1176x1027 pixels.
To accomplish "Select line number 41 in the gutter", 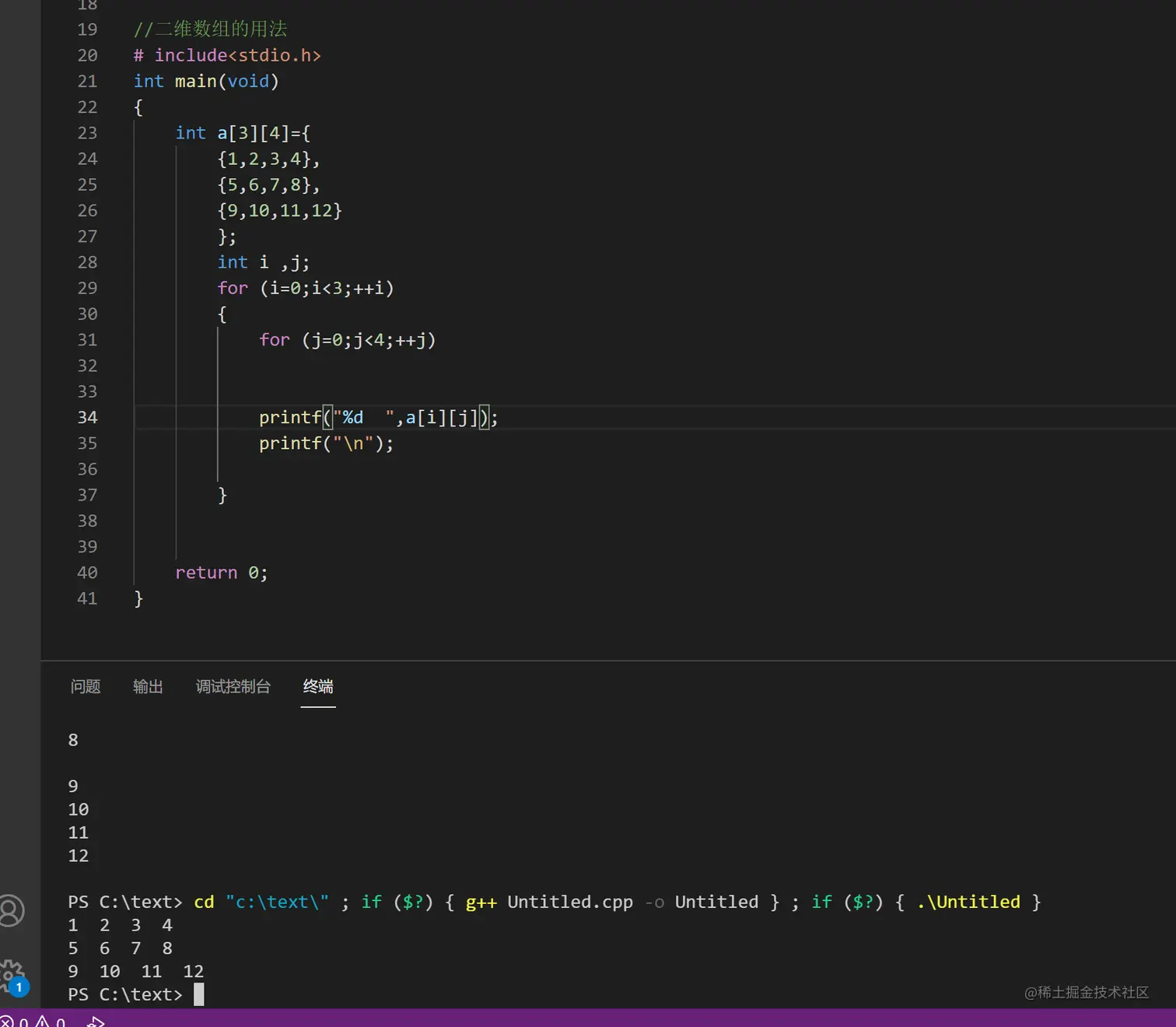I will [x=87, y=599].
